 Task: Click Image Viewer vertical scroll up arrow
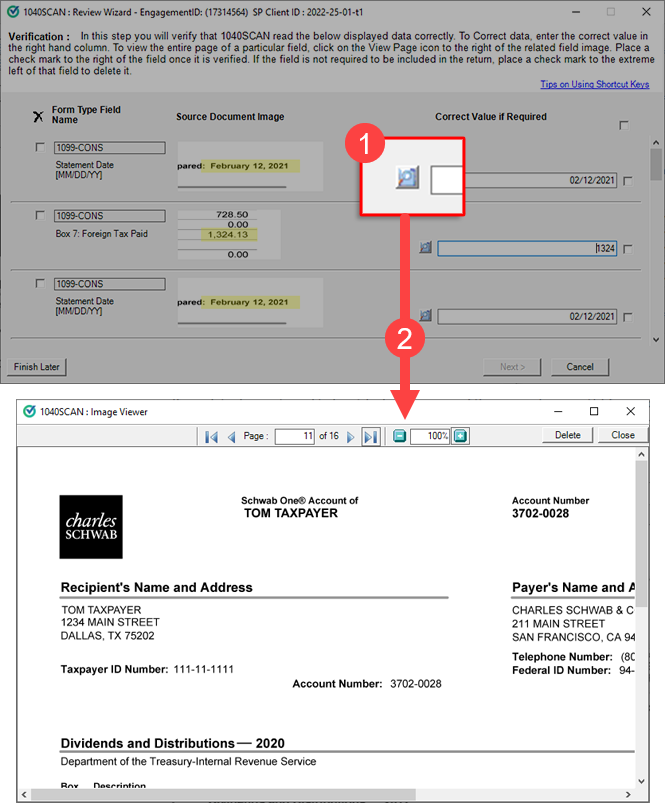(x=641, y=454)
